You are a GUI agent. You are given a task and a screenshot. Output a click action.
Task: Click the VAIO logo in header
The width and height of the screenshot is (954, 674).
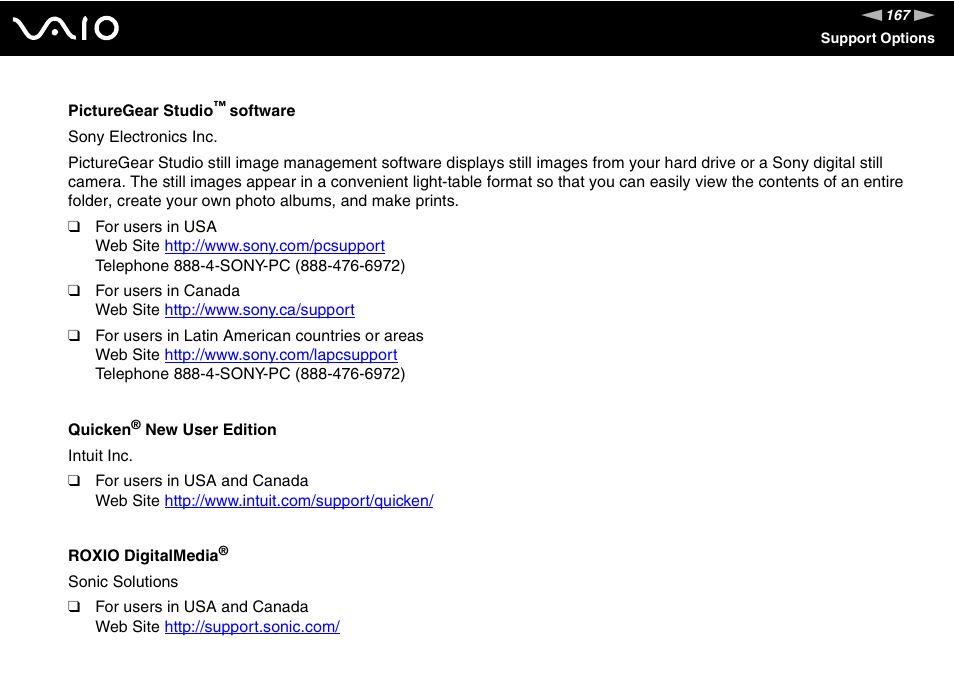coord(66,28)
